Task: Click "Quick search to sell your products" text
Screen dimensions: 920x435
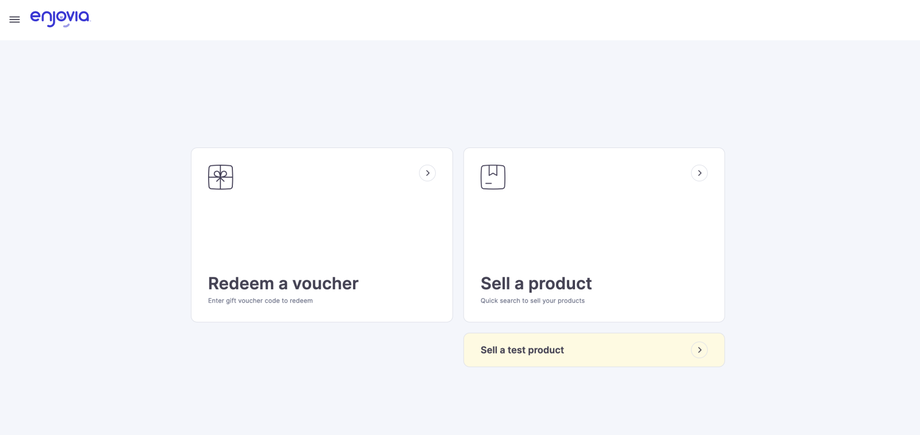Action: pyautogui.click(x=532, y=301)
